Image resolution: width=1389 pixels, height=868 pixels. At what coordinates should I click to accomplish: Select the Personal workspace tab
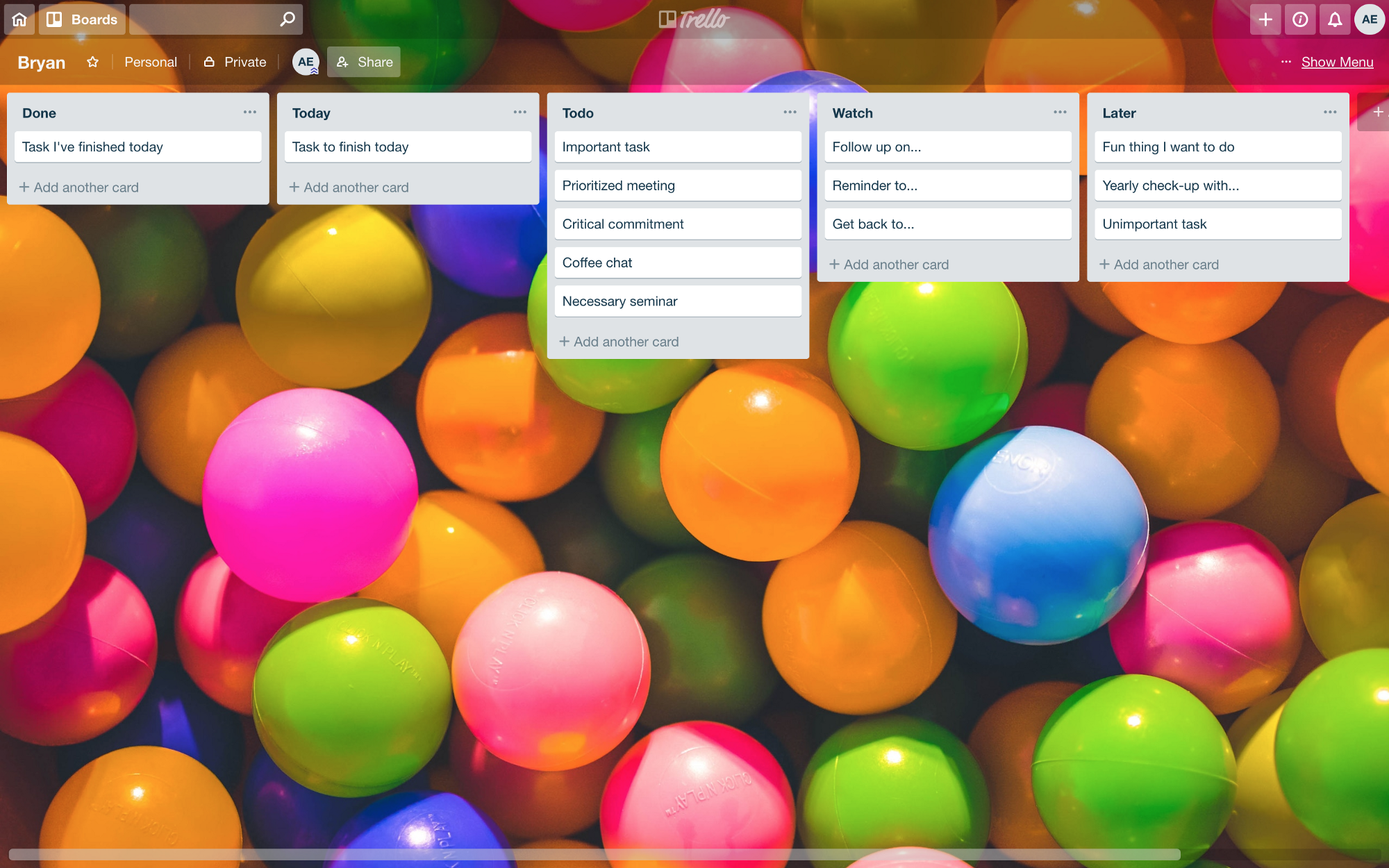point(150,61)
